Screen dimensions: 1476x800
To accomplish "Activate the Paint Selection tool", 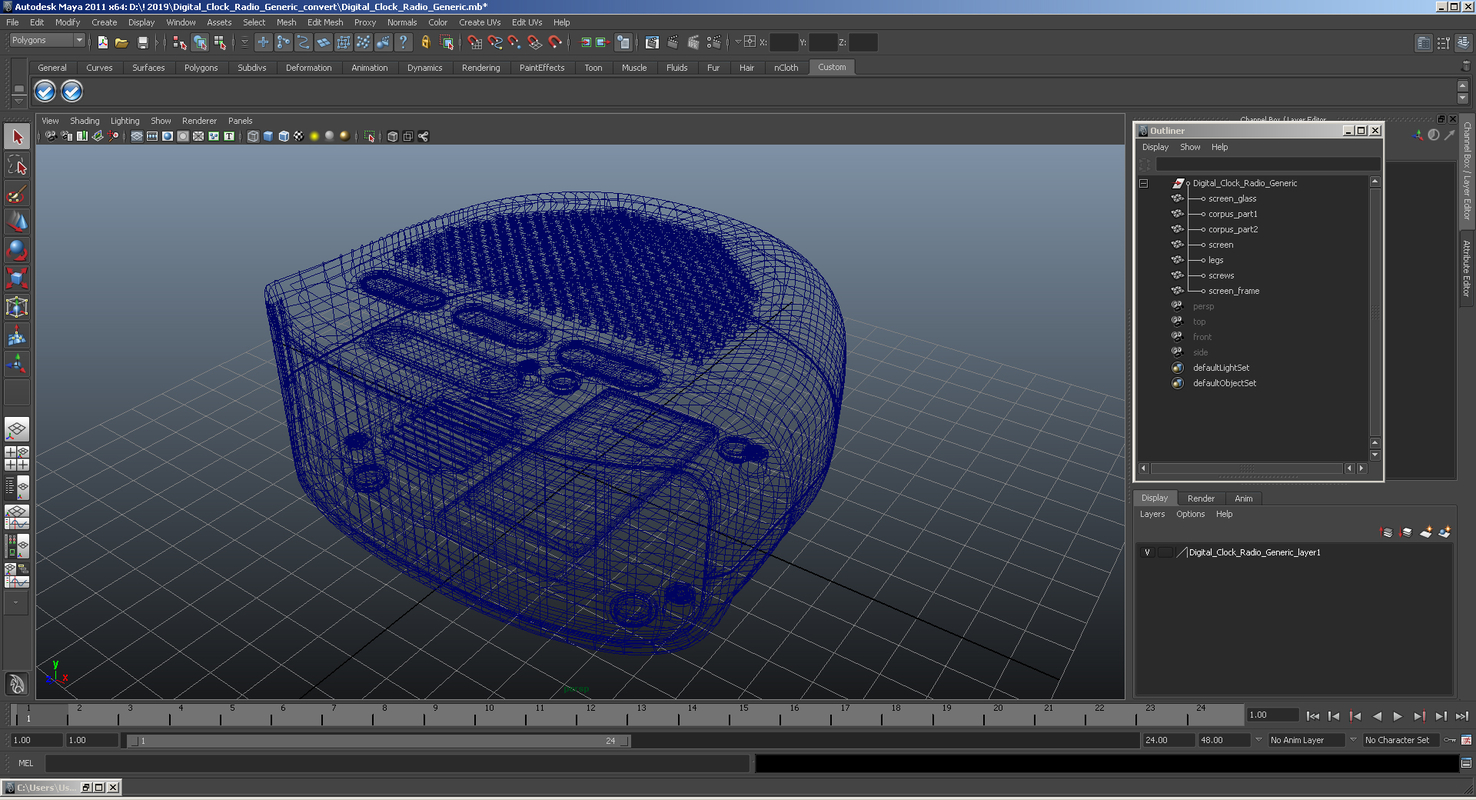I will [17, 193].
